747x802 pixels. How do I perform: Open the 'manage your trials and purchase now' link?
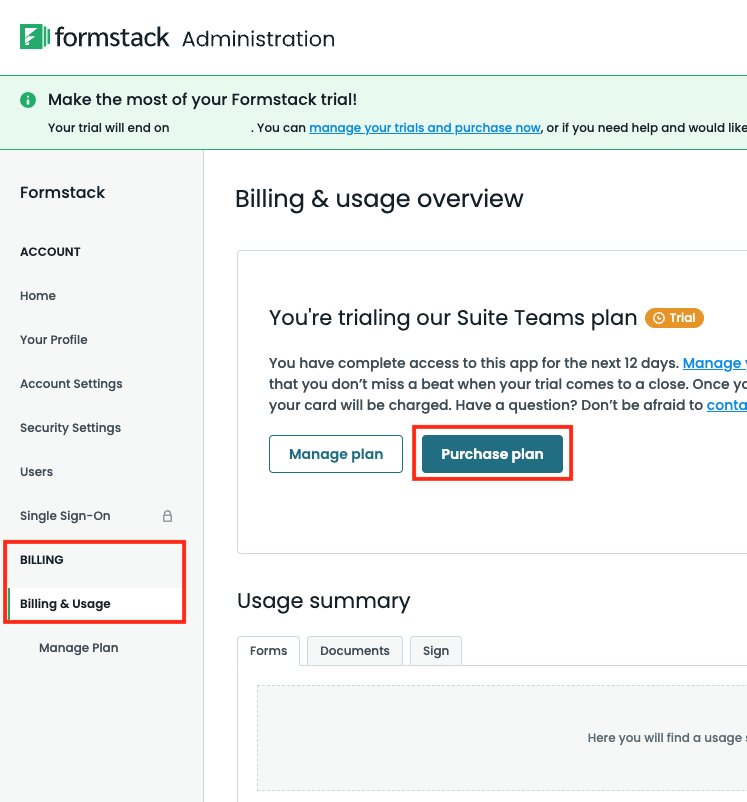[425, 128]
